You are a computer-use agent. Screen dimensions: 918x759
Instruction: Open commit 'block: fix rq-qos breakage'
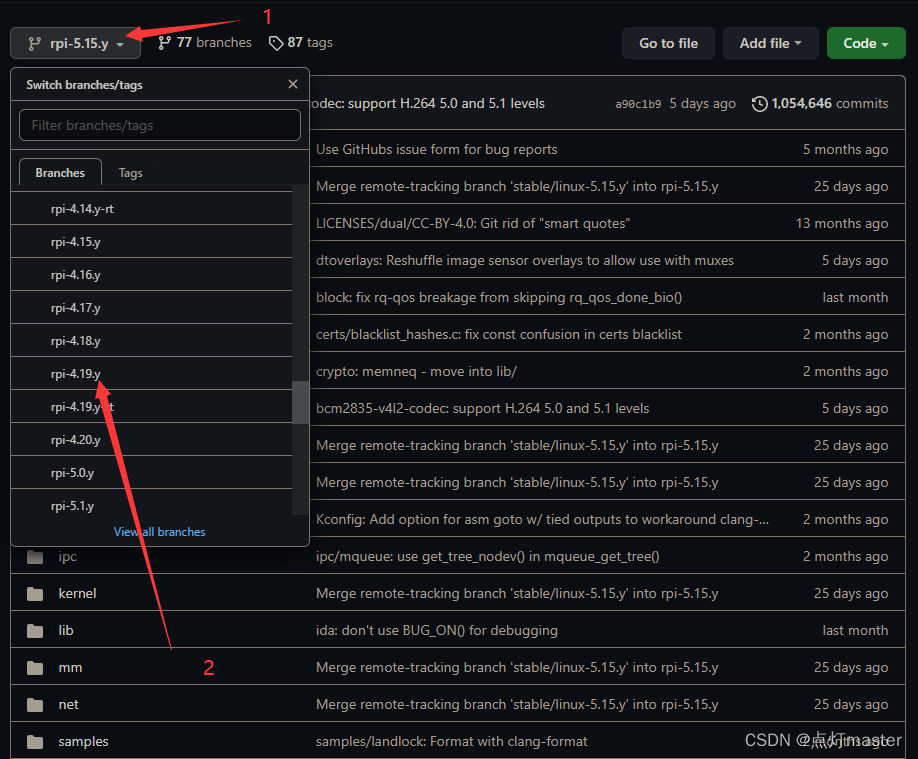(499, 298)
